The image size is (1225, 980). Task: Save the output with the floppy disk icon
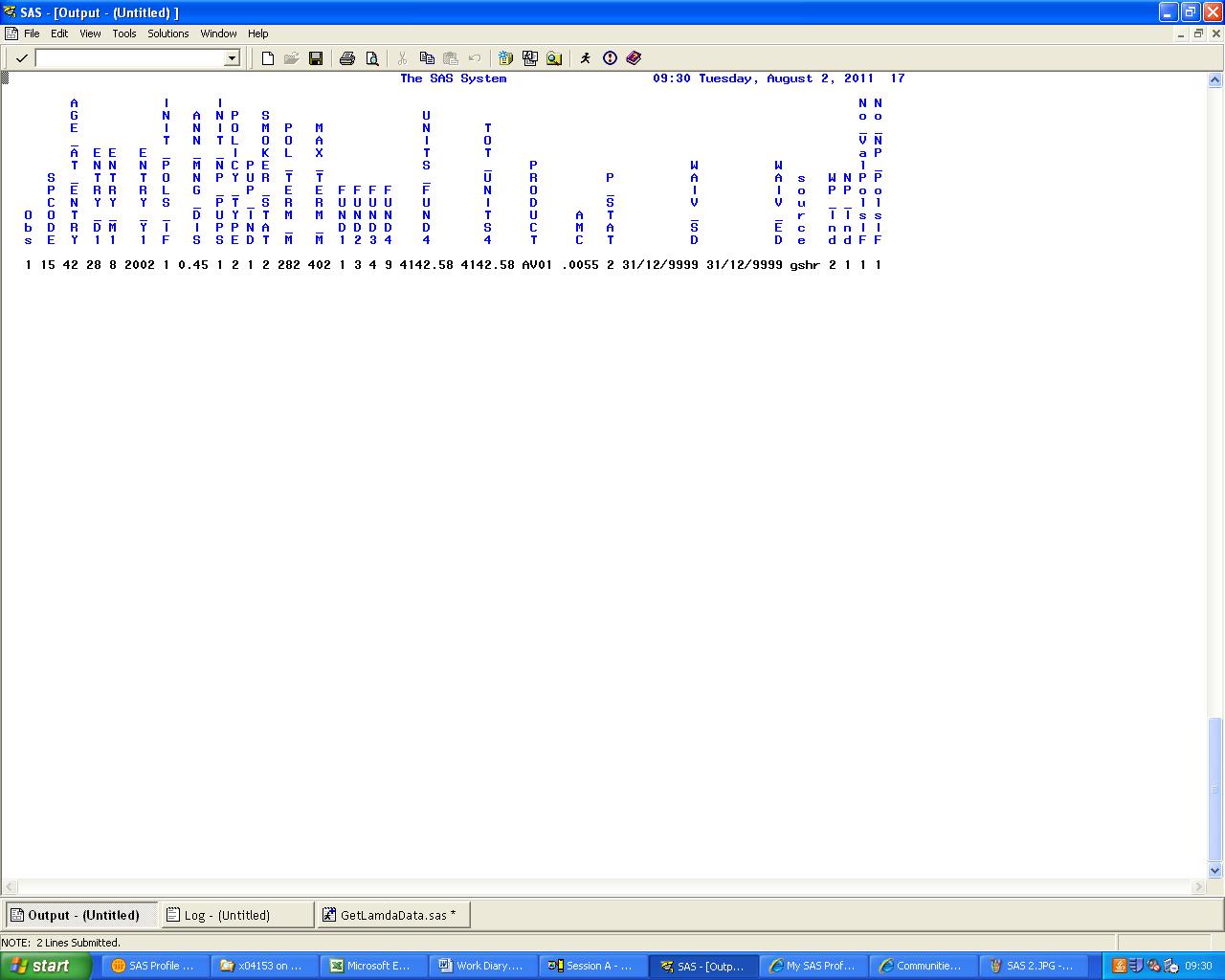pos(317,58)
